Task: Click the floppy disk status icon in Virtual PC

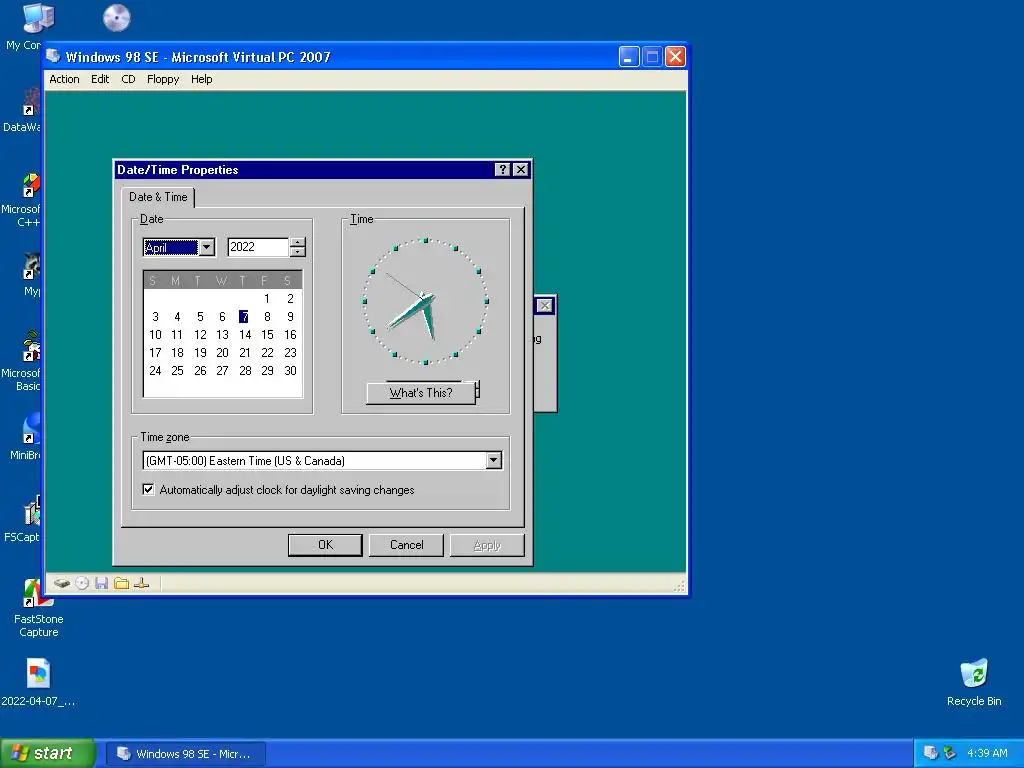Action: (x=101, y=583)
